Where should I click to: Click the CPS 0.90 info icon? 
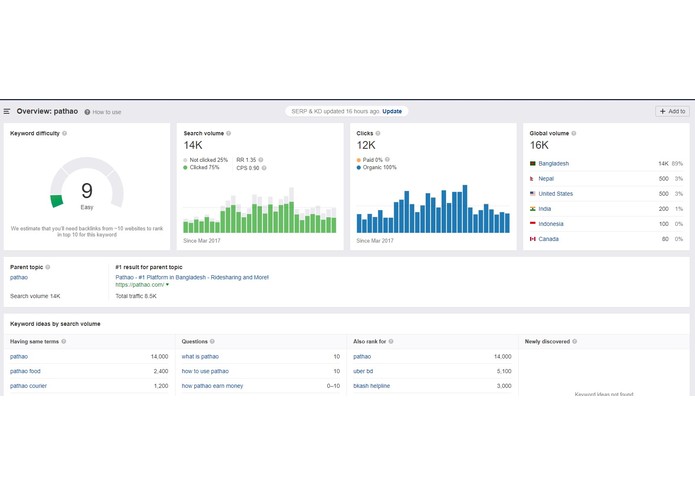coord(264,168)
